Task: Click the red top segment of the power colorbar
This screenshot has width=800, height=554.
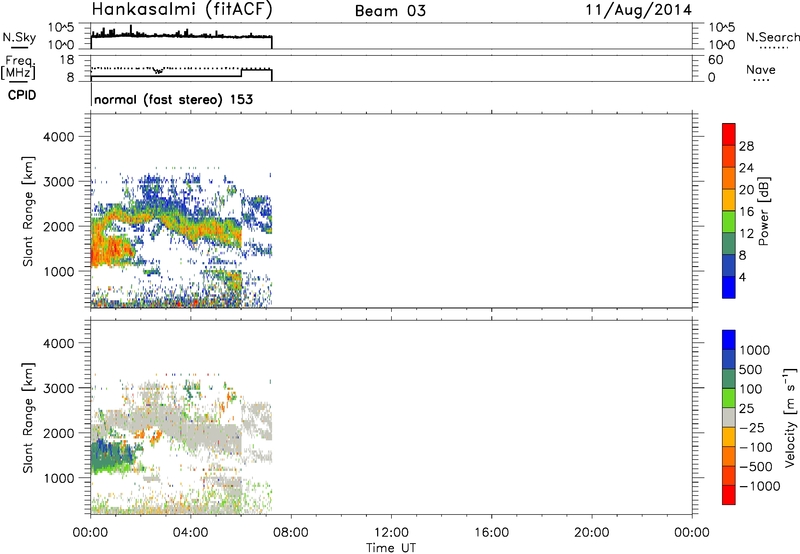Action: tap(729, 134)
